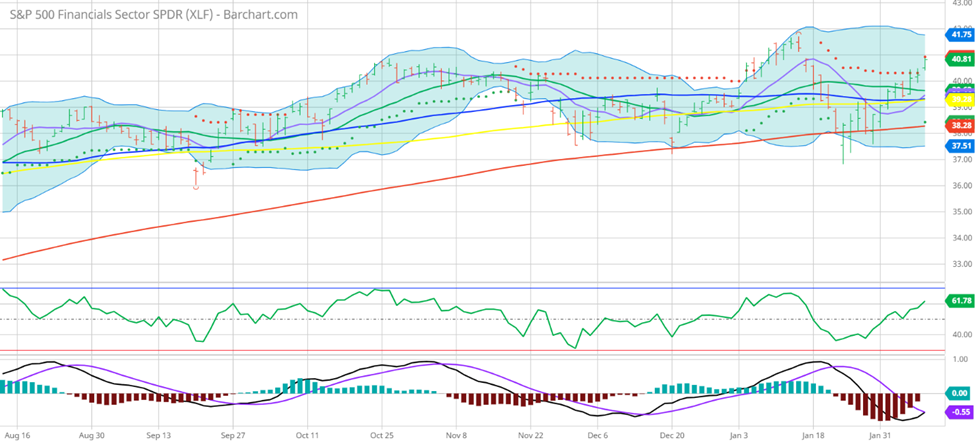Select the purple -0.55 MACD value tag
This screenshot has width=975, height=445.
pyautogui.click(x=959, y=411)
